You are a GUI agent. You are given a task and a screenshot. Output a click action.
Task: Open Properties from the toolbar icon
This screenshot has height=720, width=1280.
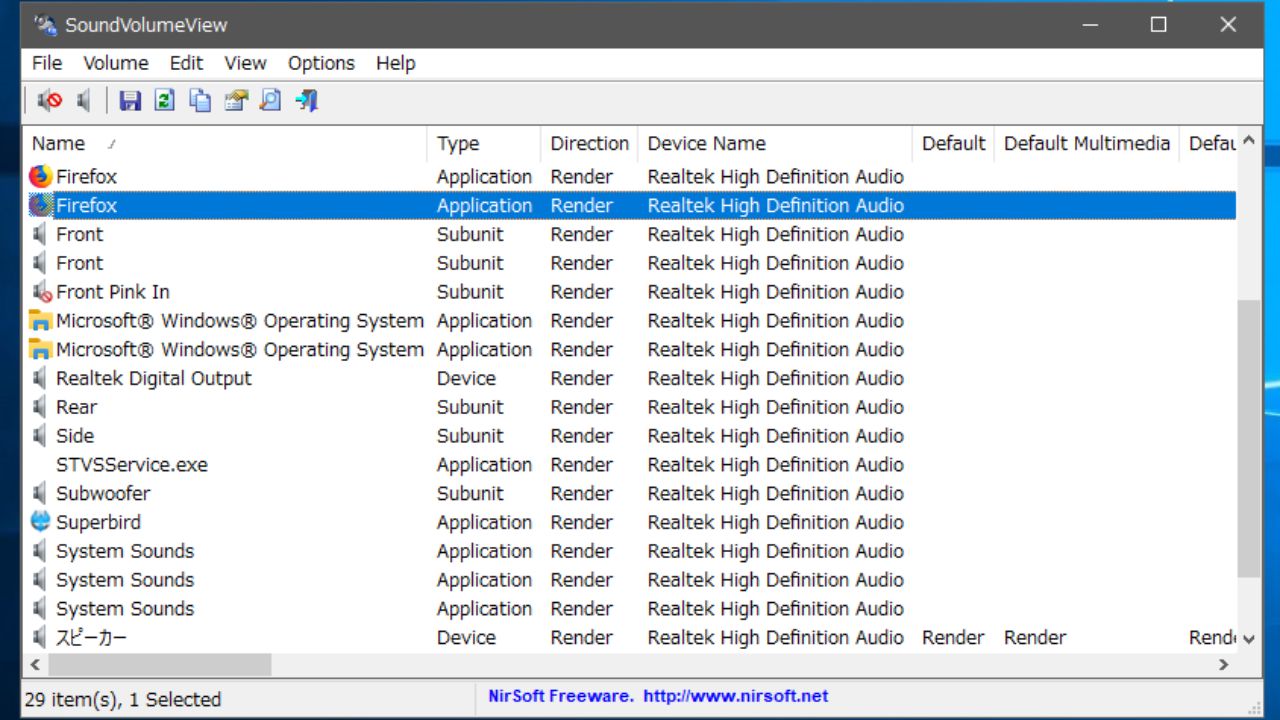coord(236,100)
